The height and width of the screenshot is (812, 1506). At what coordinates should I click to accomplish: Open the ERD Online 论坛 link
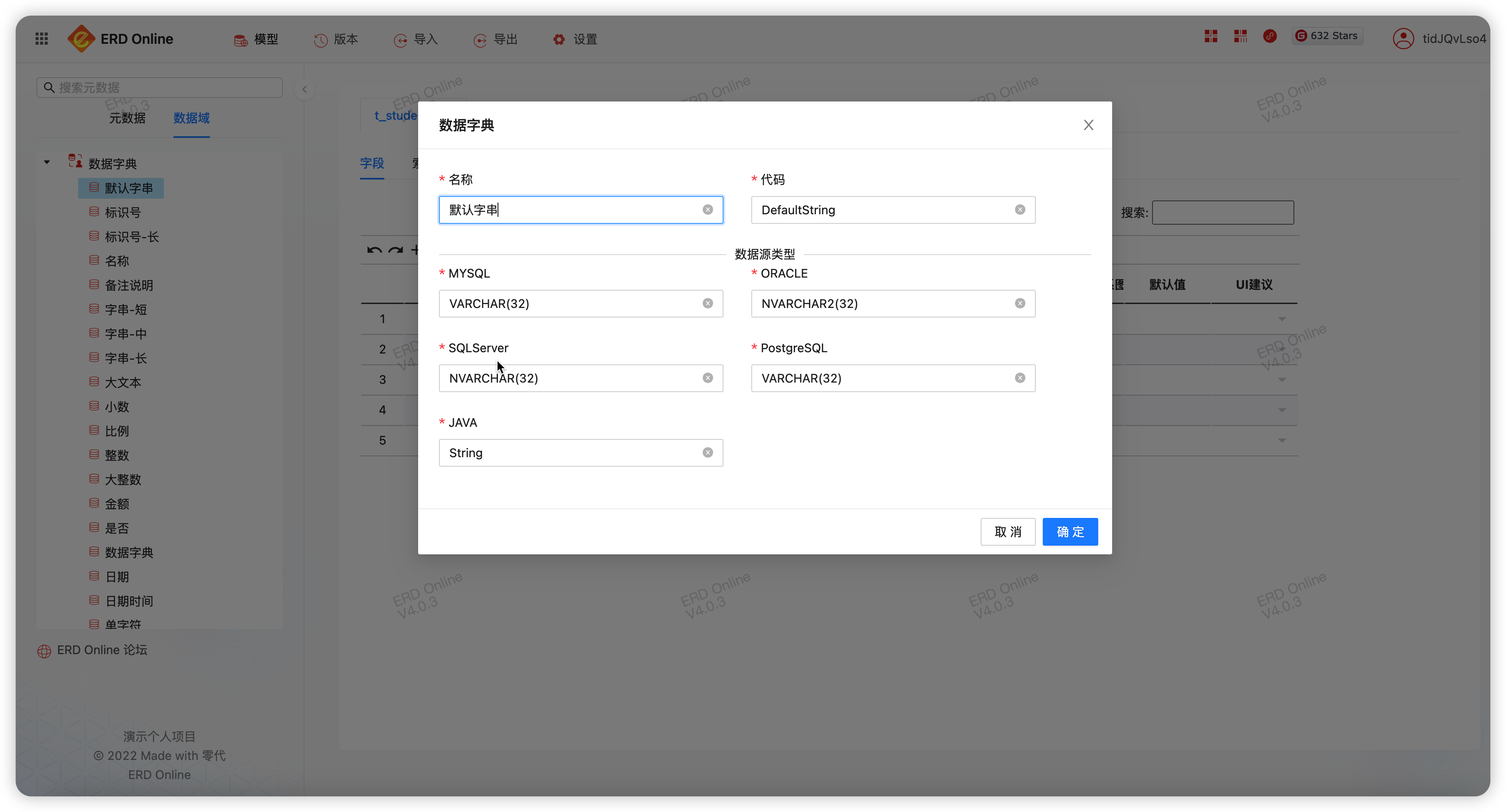click(92, 650)
